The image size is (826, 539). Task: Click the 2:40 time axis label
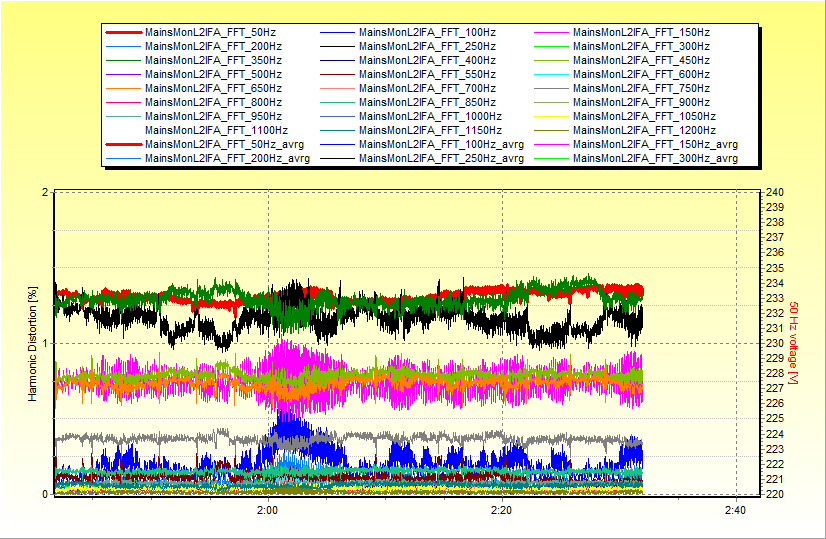click(x=735, y=511)
